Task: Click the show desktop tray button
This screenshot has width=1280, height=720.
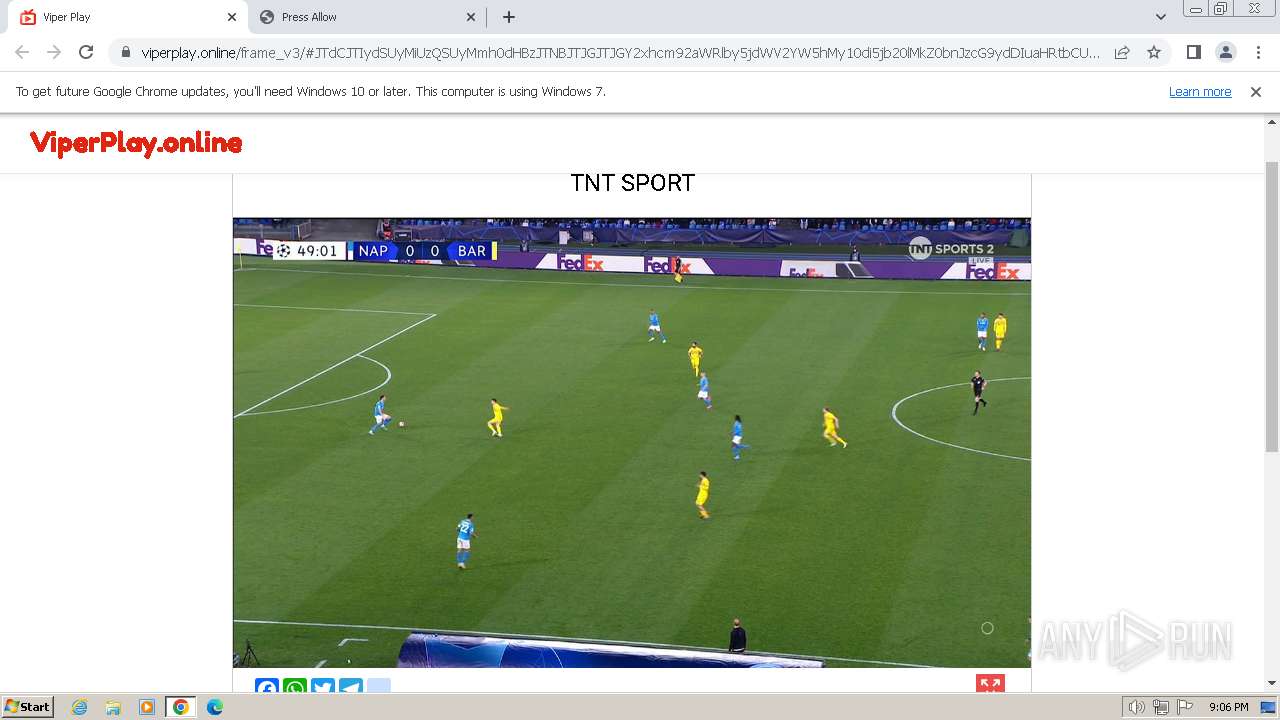Action: (x=1269, y=707)
